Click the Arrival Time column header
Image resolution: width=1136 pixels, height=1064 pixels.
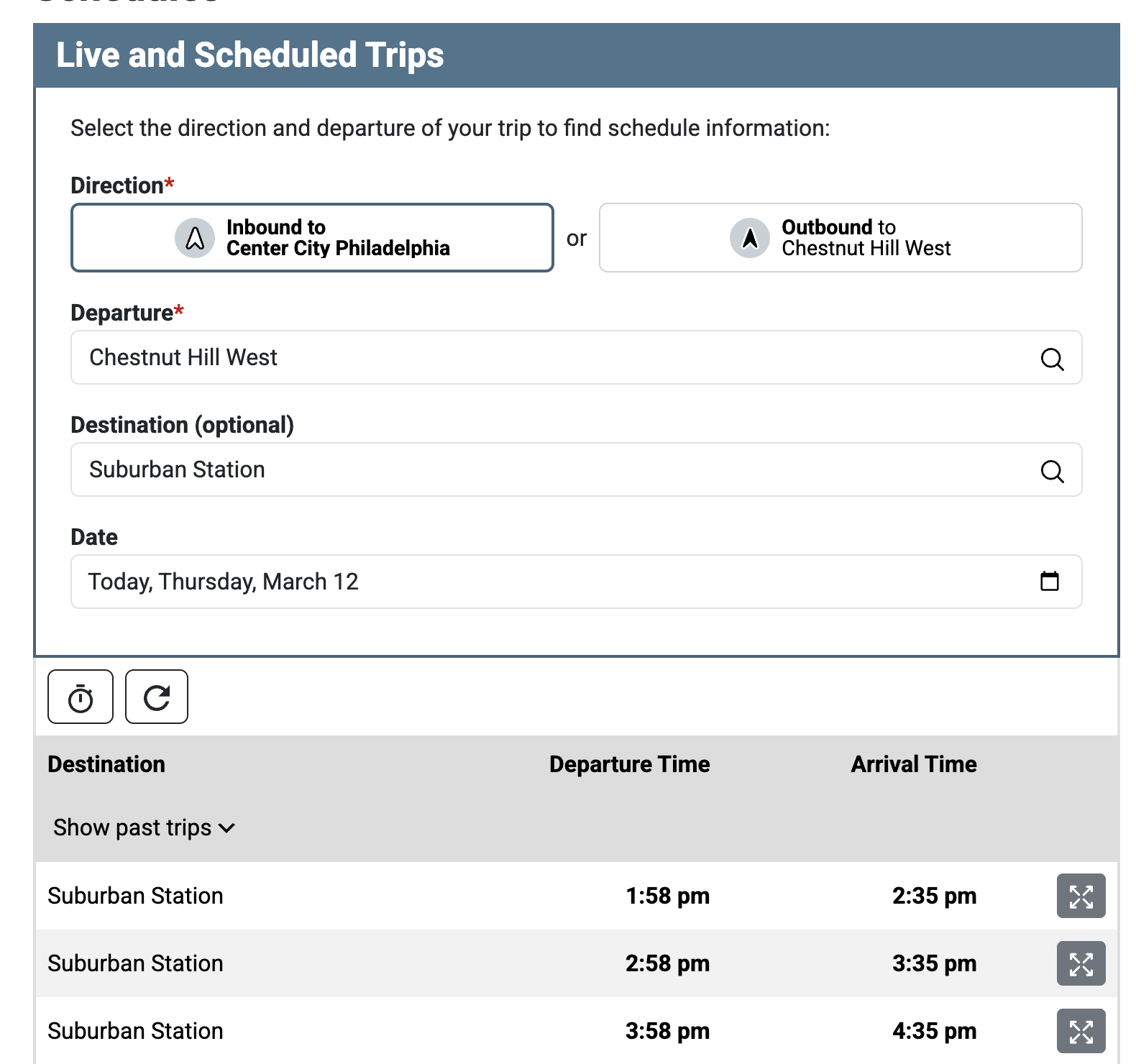click(x=913, y=764)
